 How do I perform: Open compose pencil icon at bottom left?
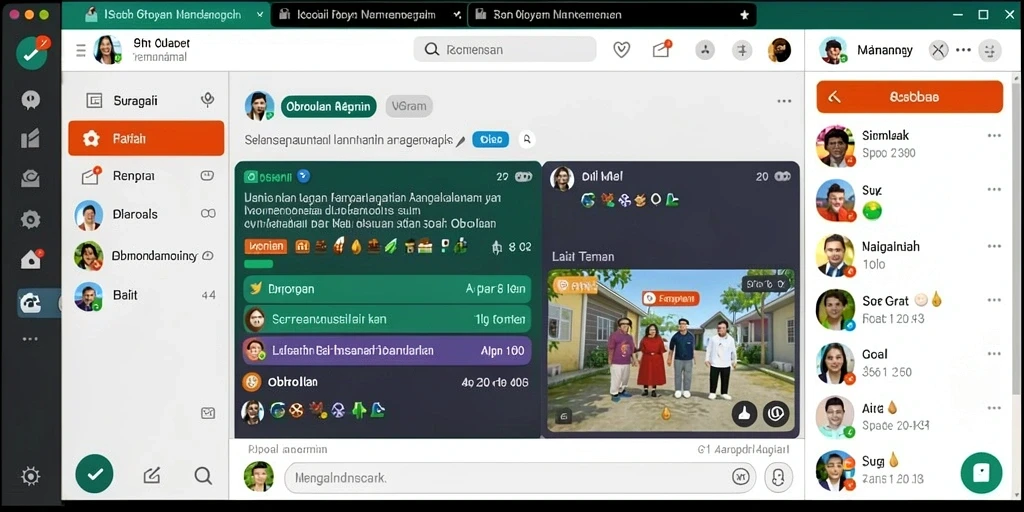(152, 475)
